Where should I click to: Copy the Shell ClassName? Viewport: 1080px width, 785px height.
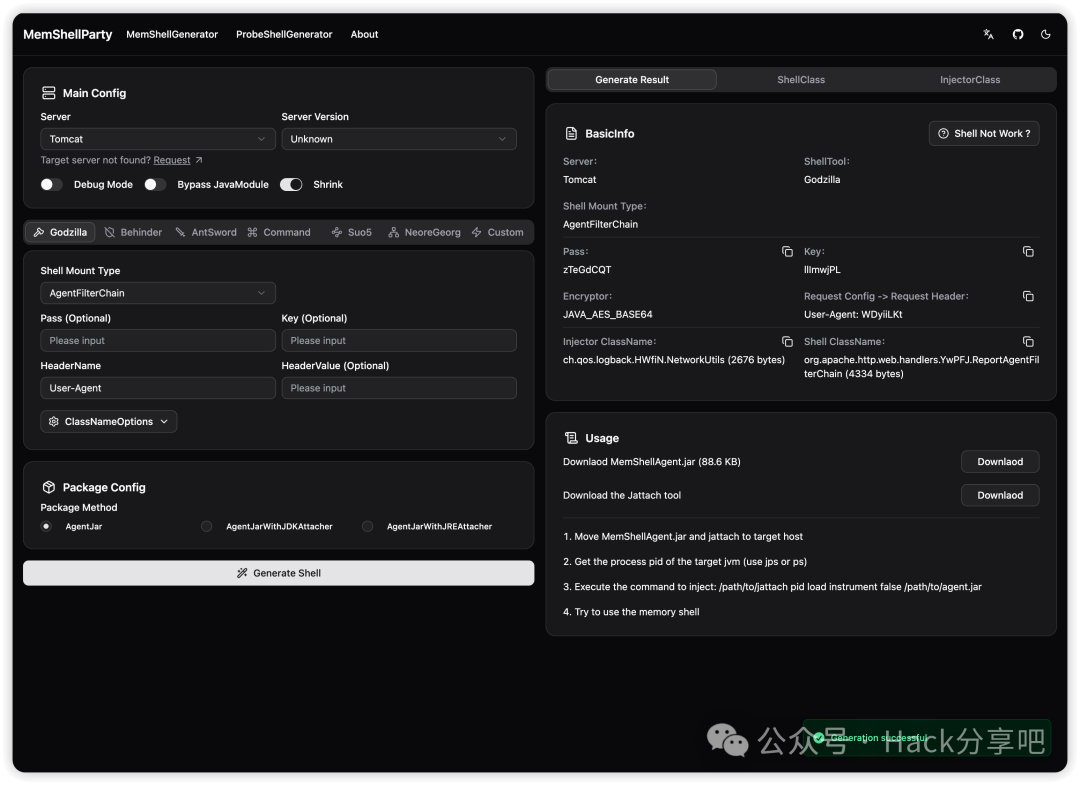1028,342
